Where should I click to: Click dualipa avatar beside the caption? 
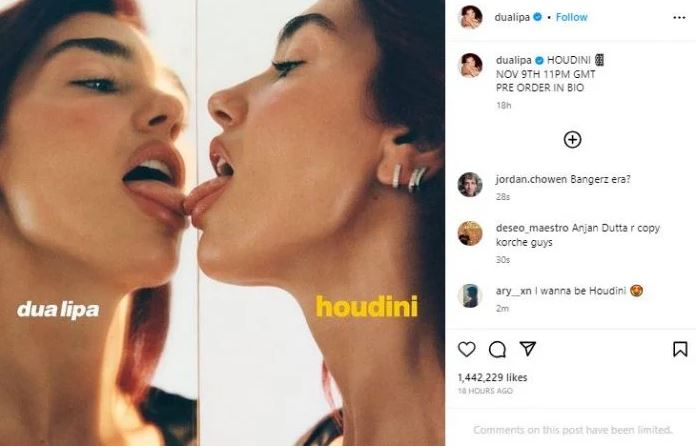tap(471, 65)
